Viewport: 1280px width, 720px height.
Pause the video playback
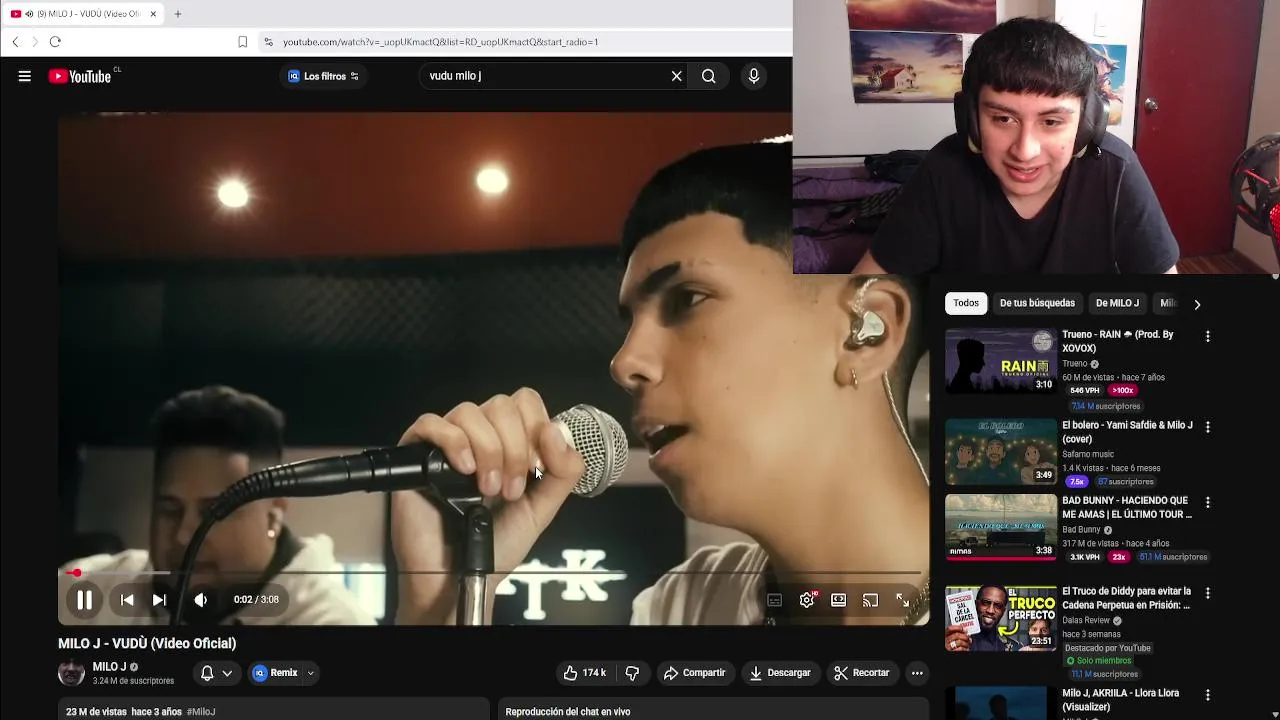pyautogui.click(x=85, y=600)
